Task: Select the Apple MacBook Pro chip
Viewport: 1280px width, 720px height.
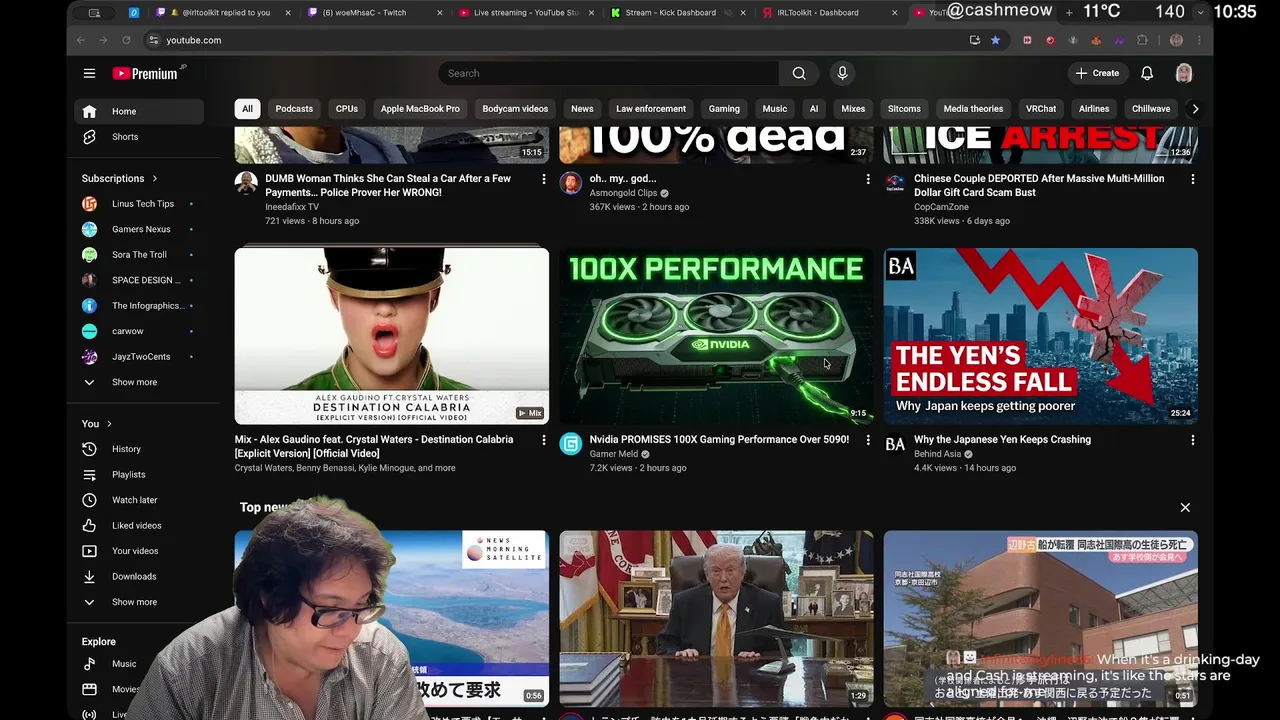Action: (420, 109)
